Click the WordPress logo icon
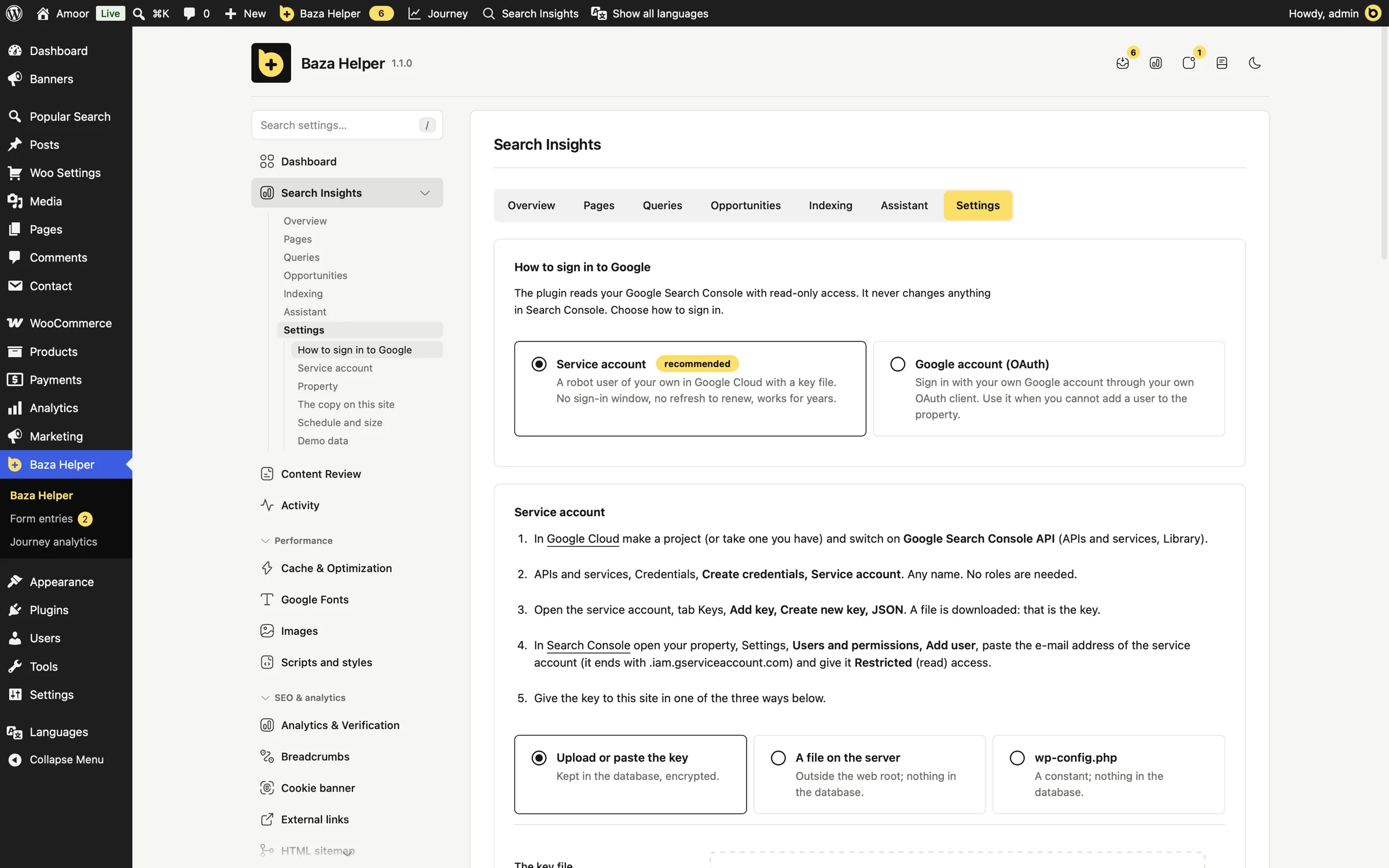Screen dimensions: 1389x868 tap(14, 13)
